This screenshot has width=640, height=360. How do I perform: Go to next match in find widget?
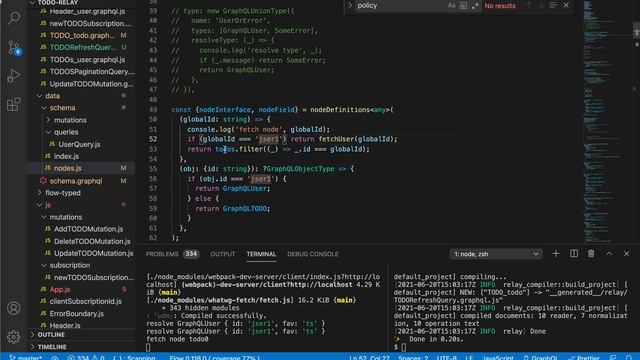[541, 5]
